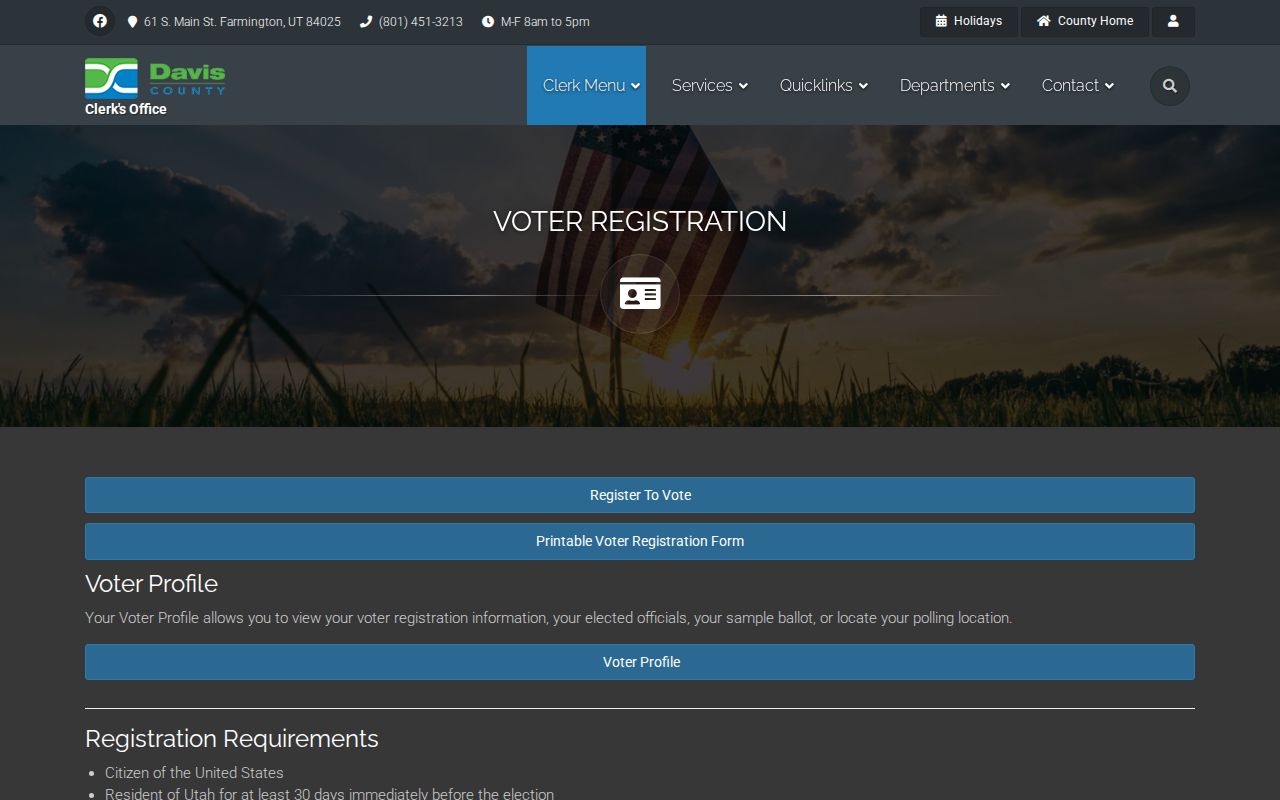Screen dimensions: 1280x800
Task: Click the ID card icon under Voter Registration
Action: [x=640, y=294]
